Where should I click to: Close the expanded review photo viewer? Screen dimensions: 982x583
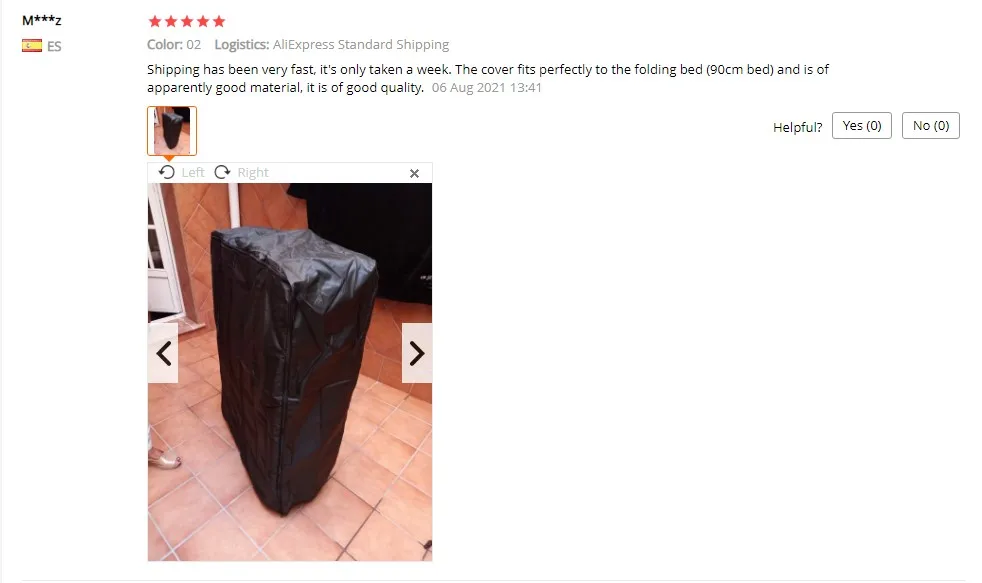pos(414,173)
